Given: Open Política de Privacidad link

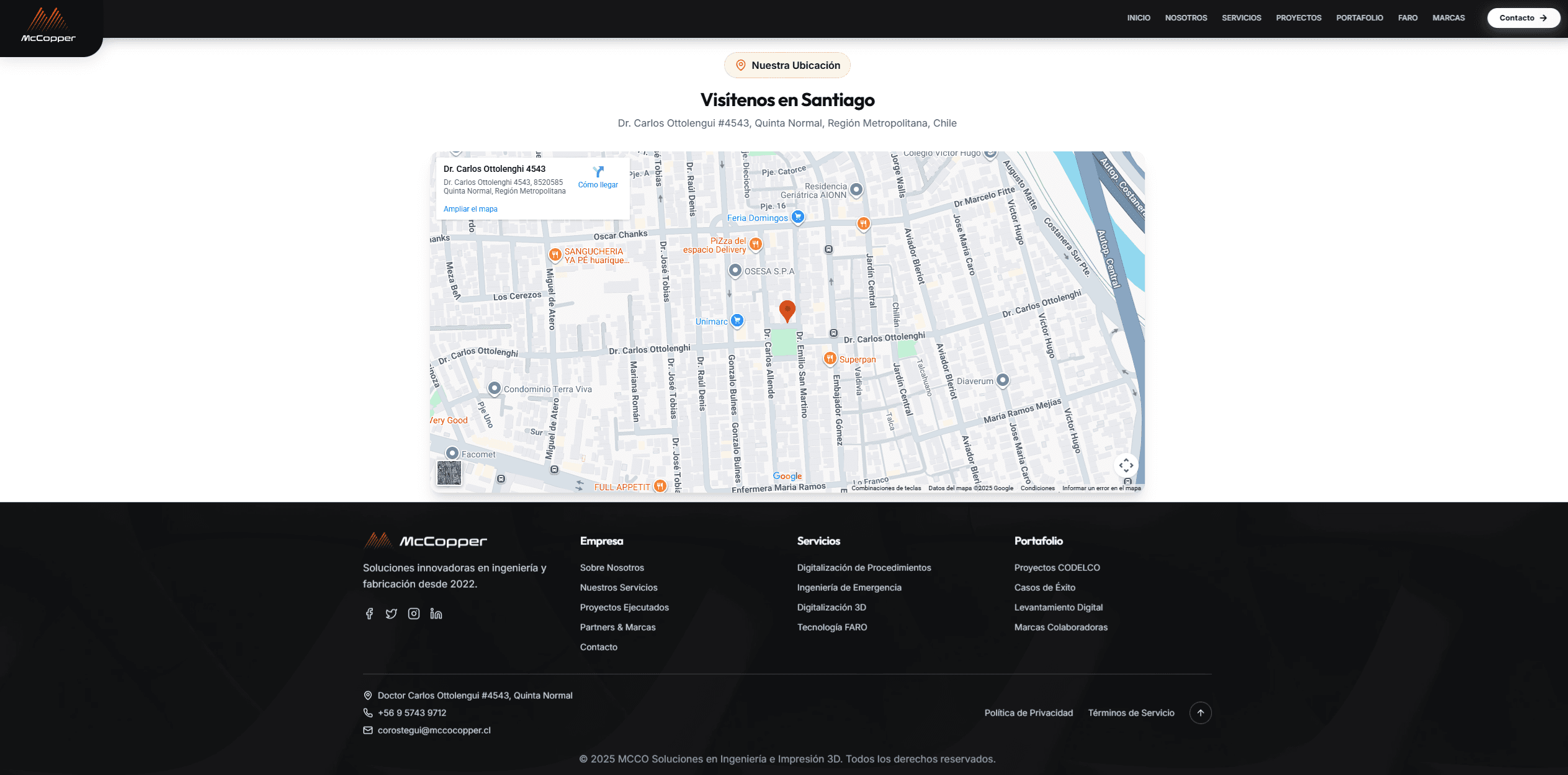Looking at the screenshot, I should pos(1029,713).
